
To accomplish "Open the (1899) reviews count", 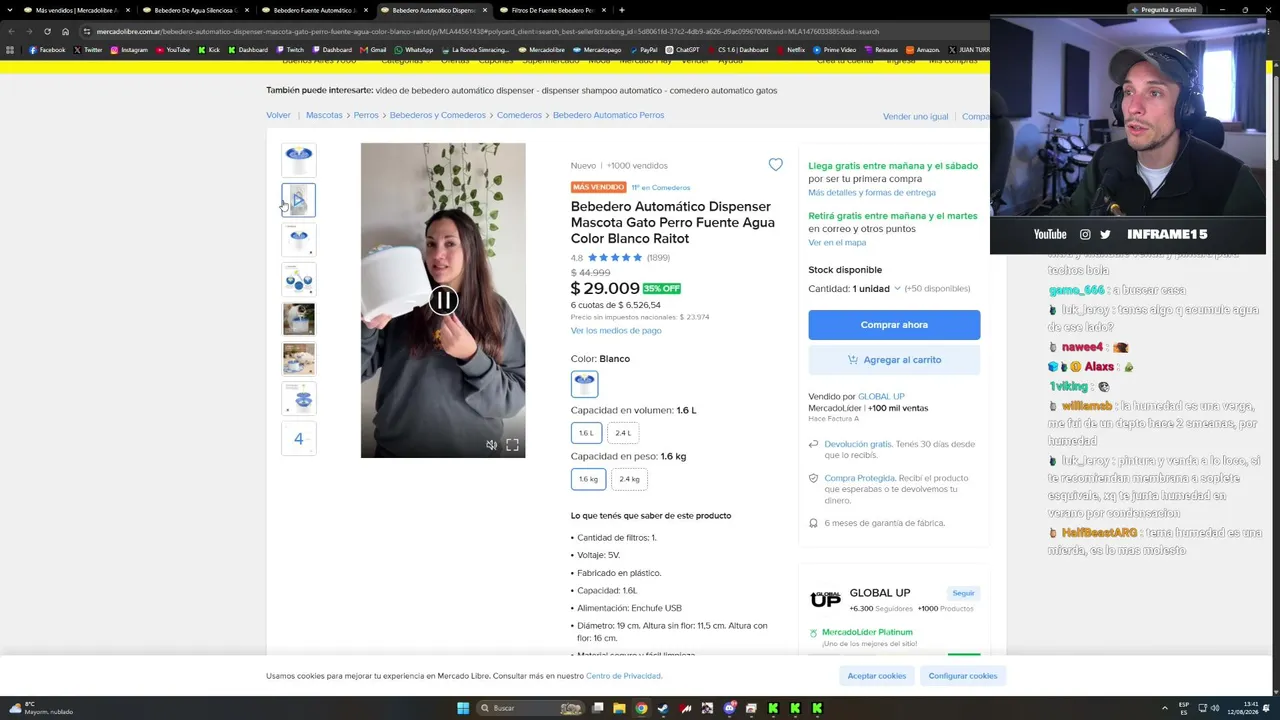I will tap(658, 258).
